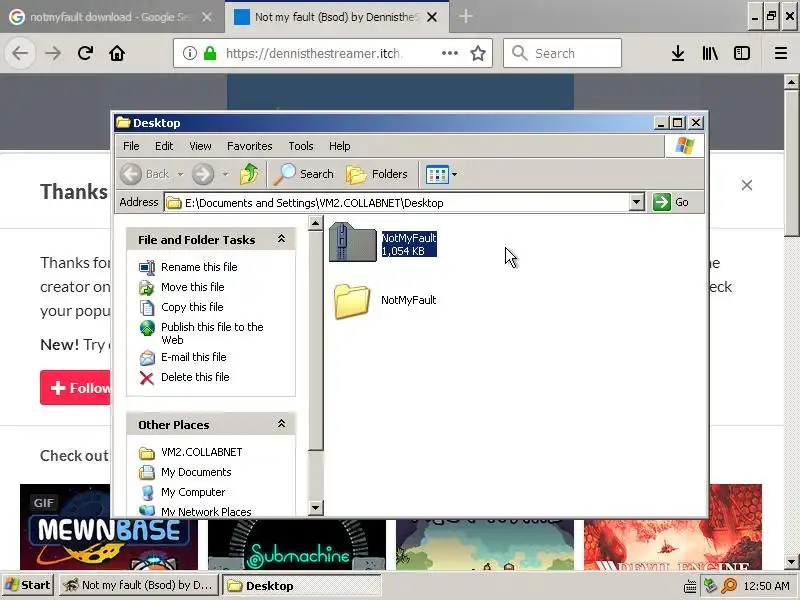Dismiss the Thanks banner with X
The width and height of the screenshot is (800, 600).
pos(747,185)
